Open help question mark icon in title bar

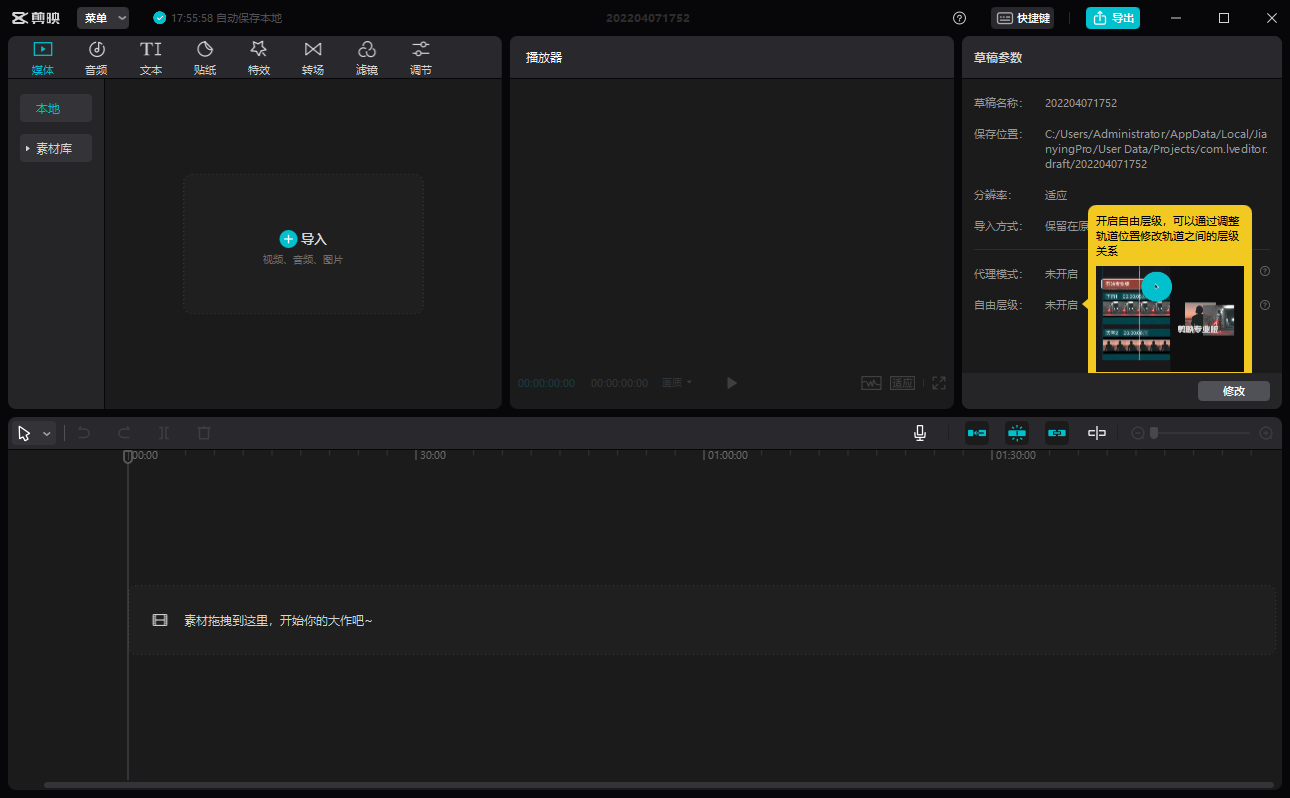pyautogui.click(x=960, y=18)
